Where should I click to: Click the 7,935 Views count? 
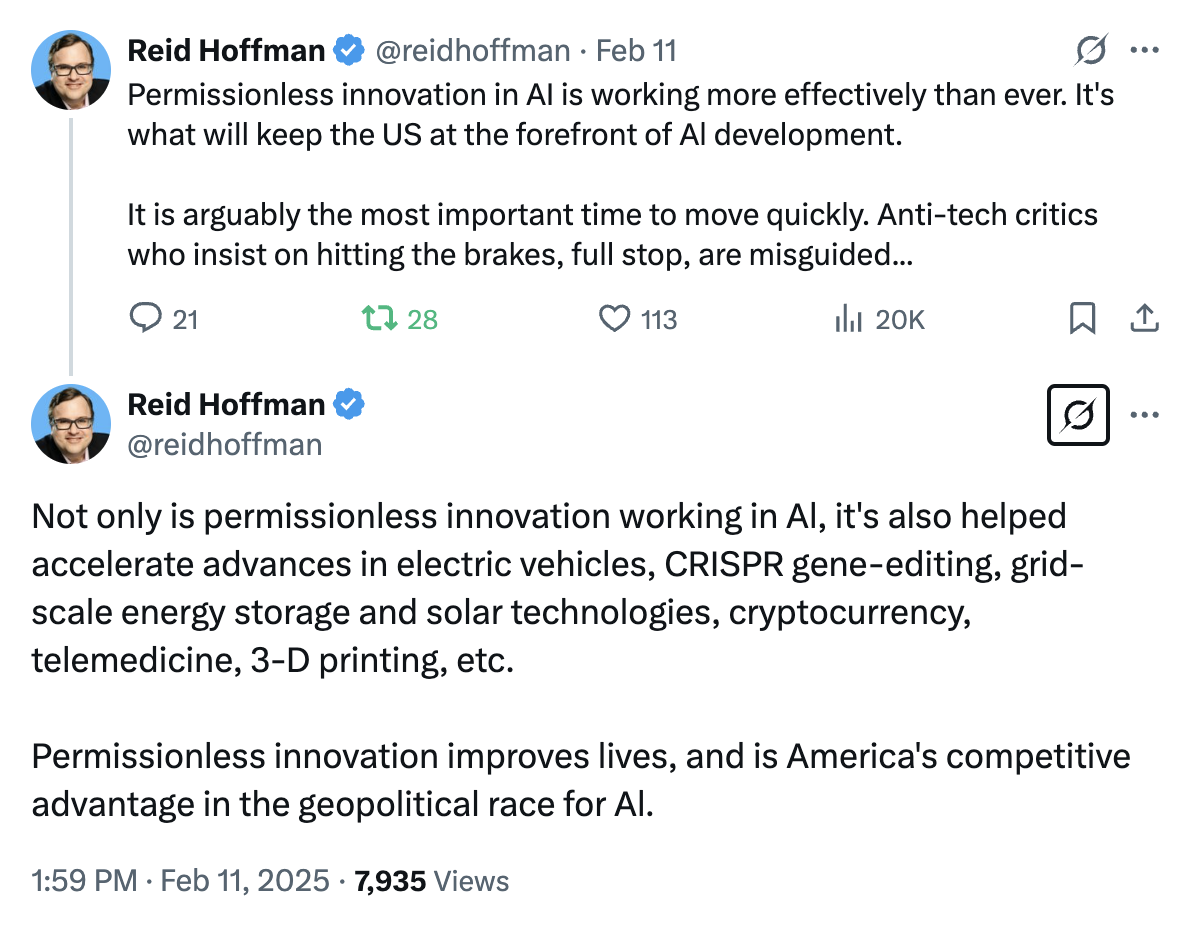[431, 881]
